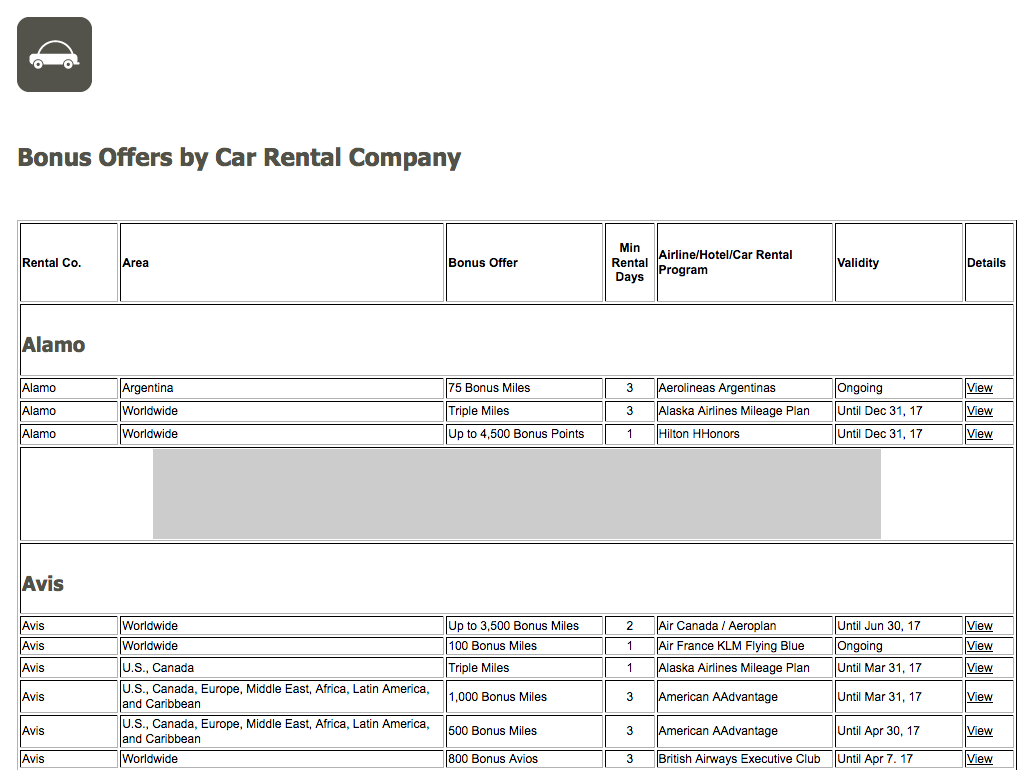This screenshot has width=1029, height=770.
Task: Select Aerolineas Argentinas program cell
Action: coord(745,388)
